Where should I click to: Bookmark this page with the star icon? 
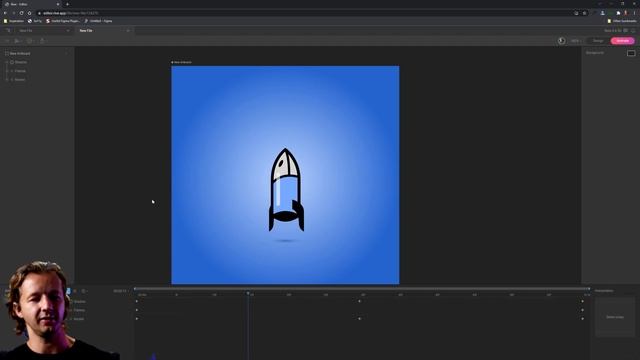[584, 13]
